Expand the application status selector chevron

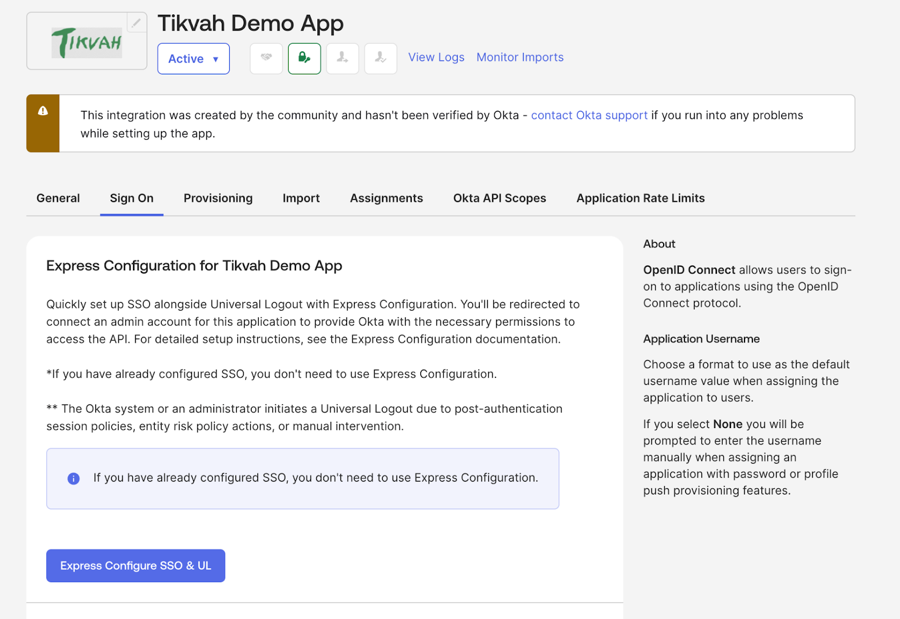click(x=215, y=59)
